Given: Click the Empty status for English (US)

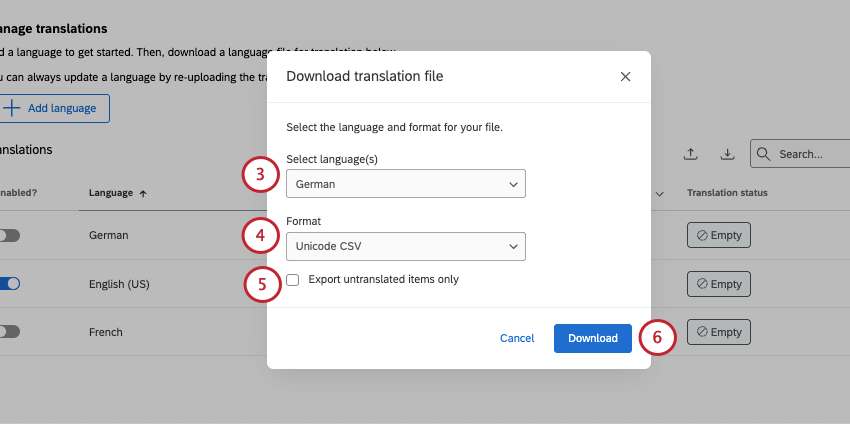Looking at the screenshot, I should click(718, 284).
